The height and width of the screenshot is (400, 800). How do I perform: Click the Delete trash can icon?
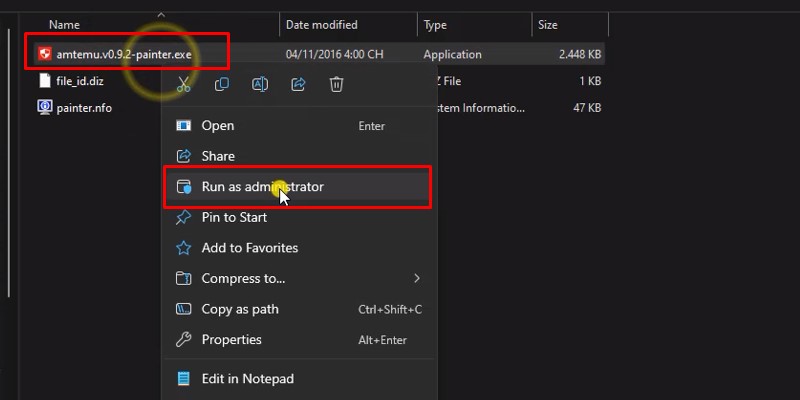336,86
